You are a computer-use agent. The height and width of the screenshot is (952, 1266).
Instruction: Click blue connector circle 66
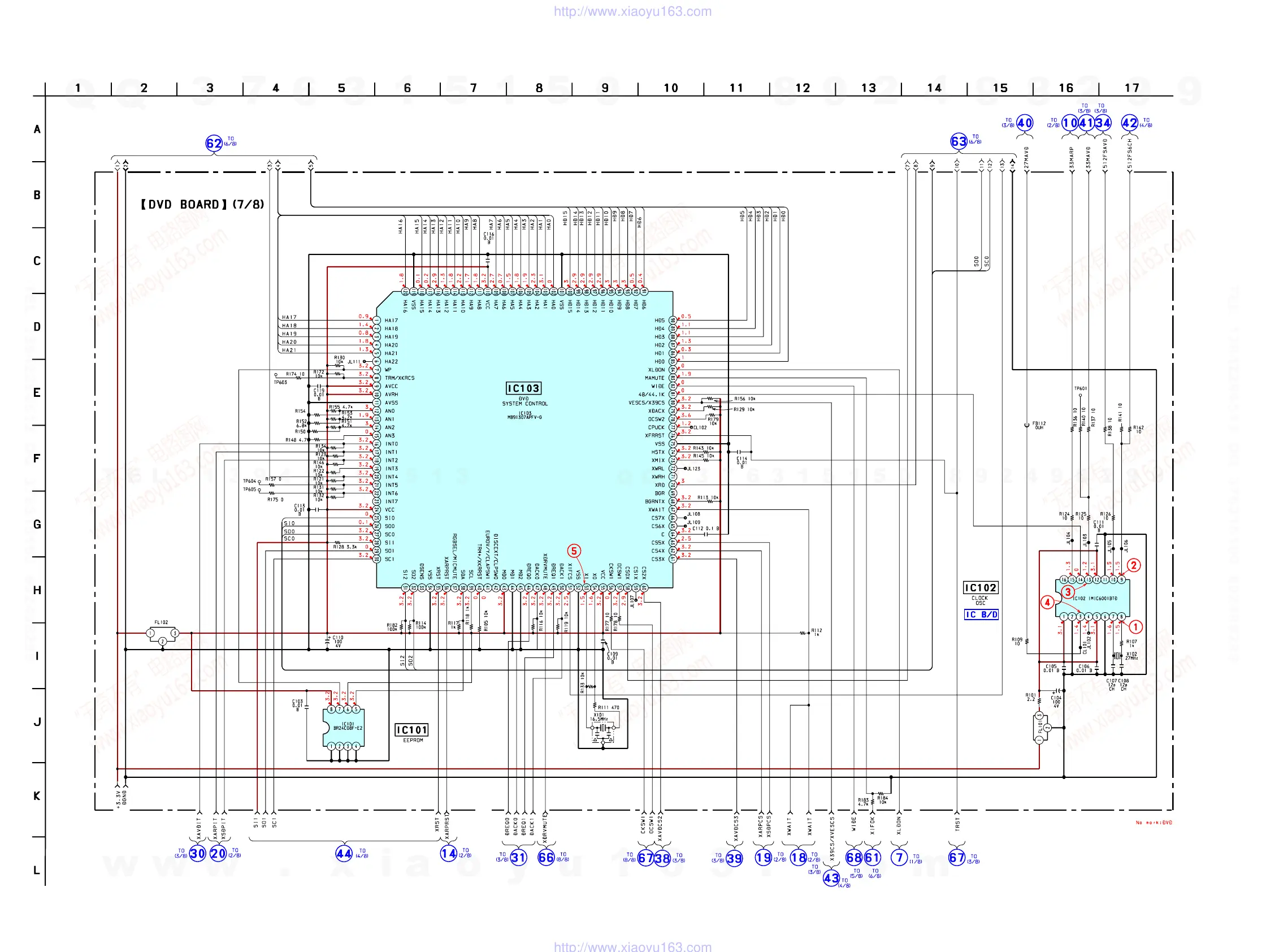coord(546,858)
